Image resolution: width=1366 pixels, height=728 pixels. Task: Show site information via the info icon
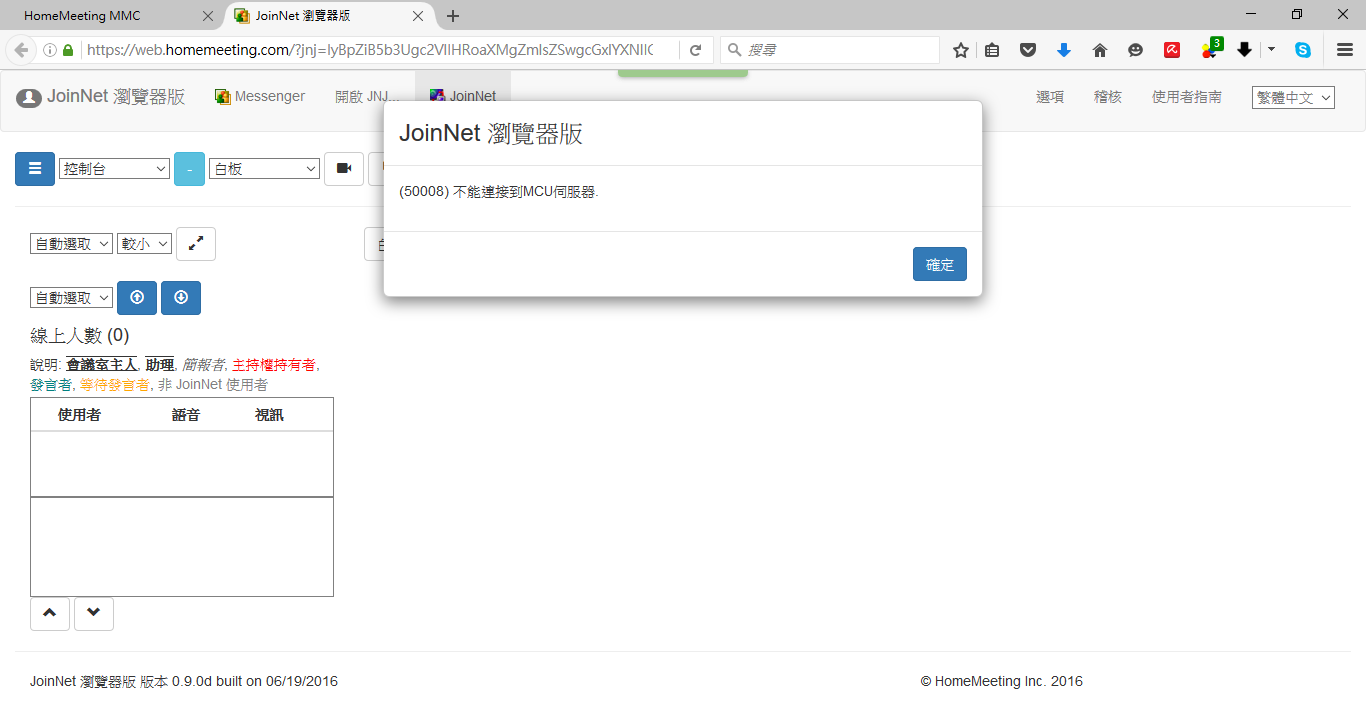click(50, 50)
